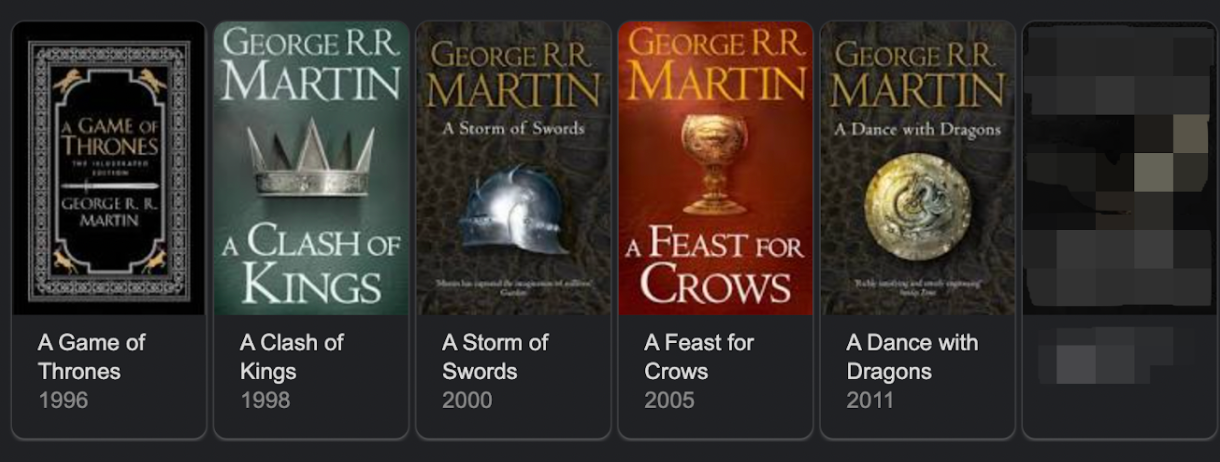This screenshot has height=462, width=1220.
Task: Click the "A Game of Thrones" title text
Action: [x=91, y=357]
